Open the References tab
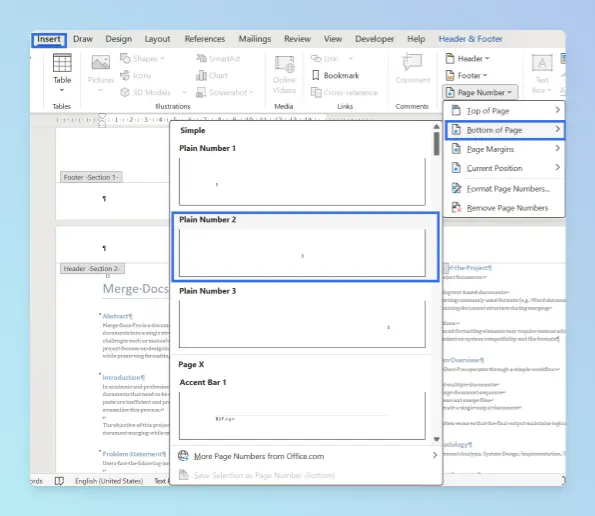Viewport: 595px width, 516px height. coord(205,39)
